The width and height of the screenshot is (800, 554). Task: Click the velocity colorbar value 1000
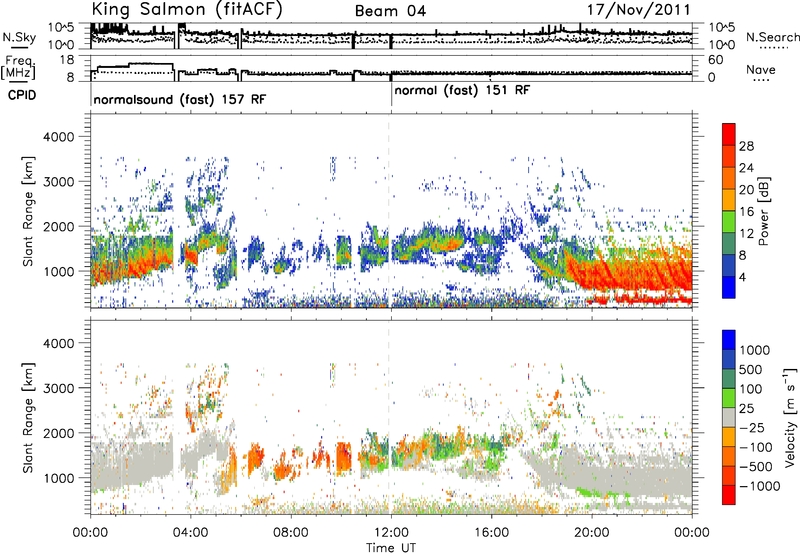[754, 350]
